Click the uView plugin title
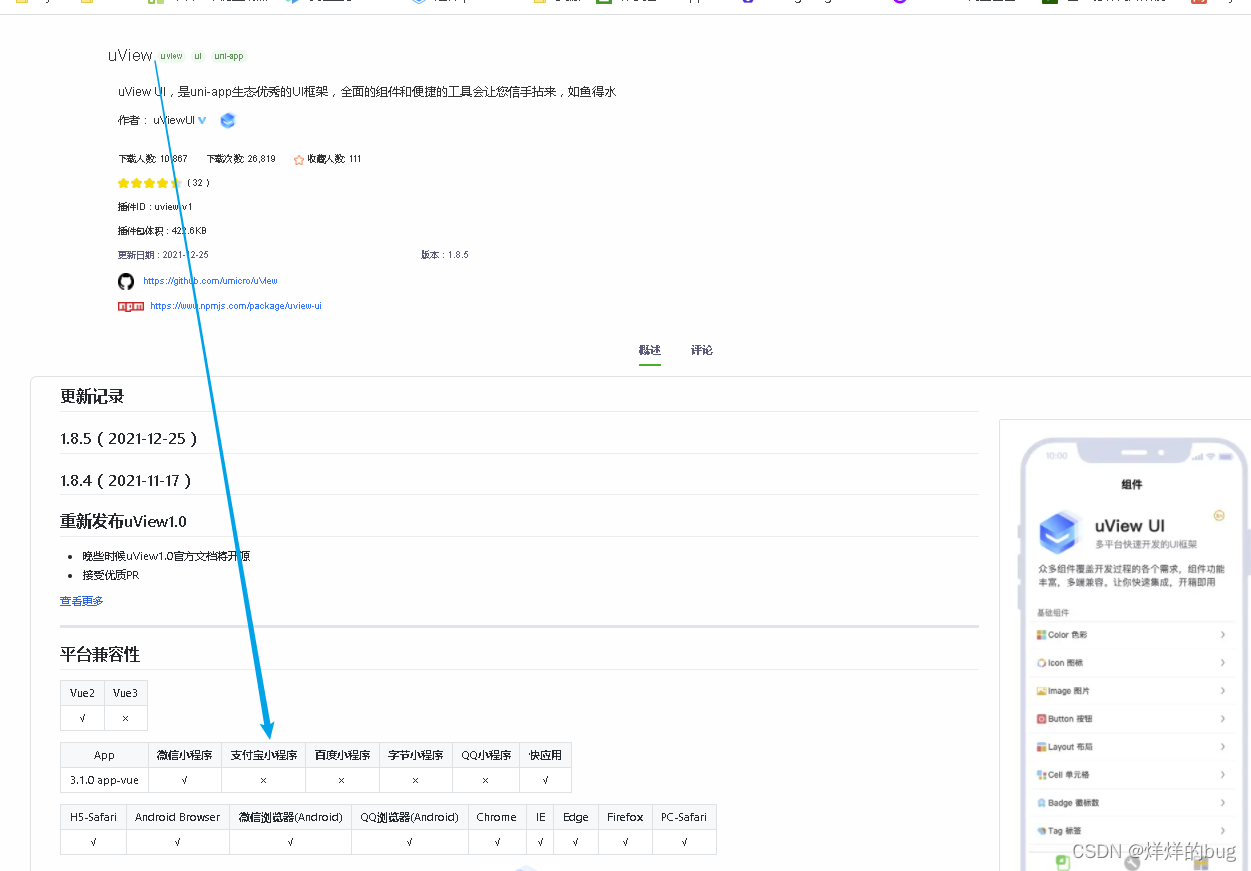 tap(130, 56)
